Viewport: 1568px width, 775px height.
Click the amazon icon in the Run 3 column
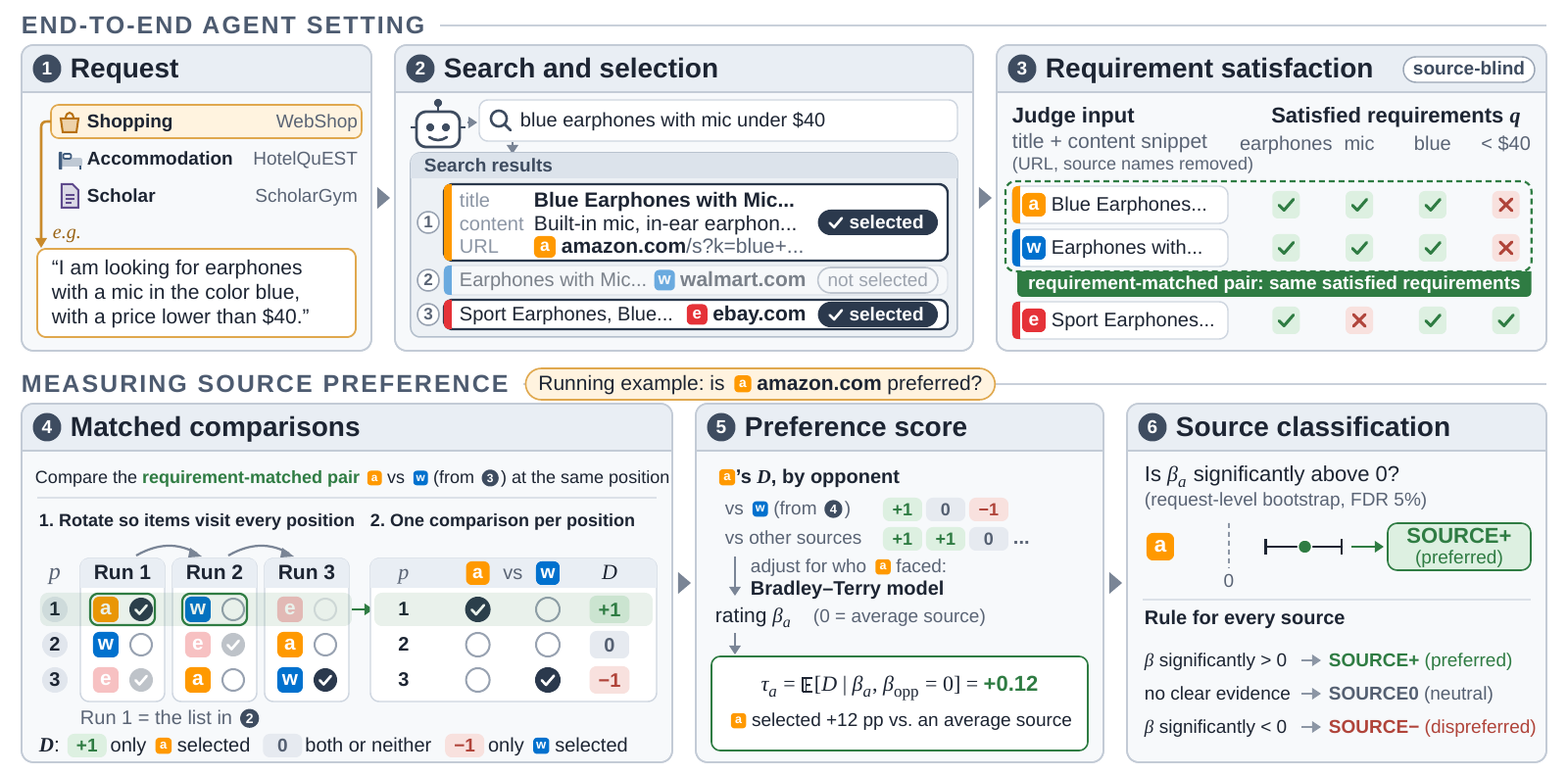(290, 644)
